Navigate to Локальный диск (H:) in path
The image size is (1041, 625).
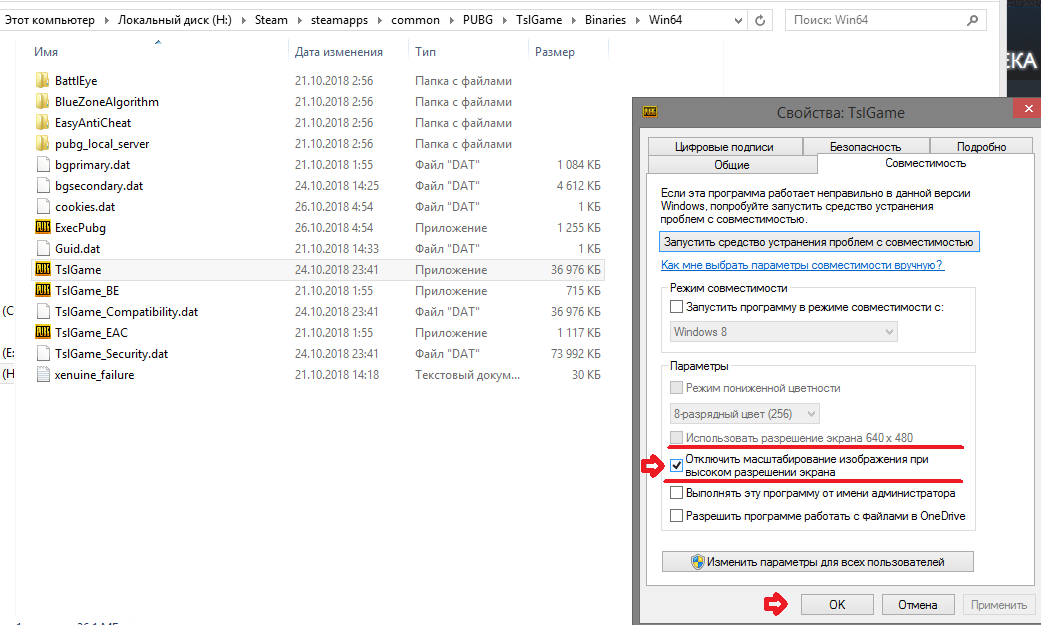175,20
